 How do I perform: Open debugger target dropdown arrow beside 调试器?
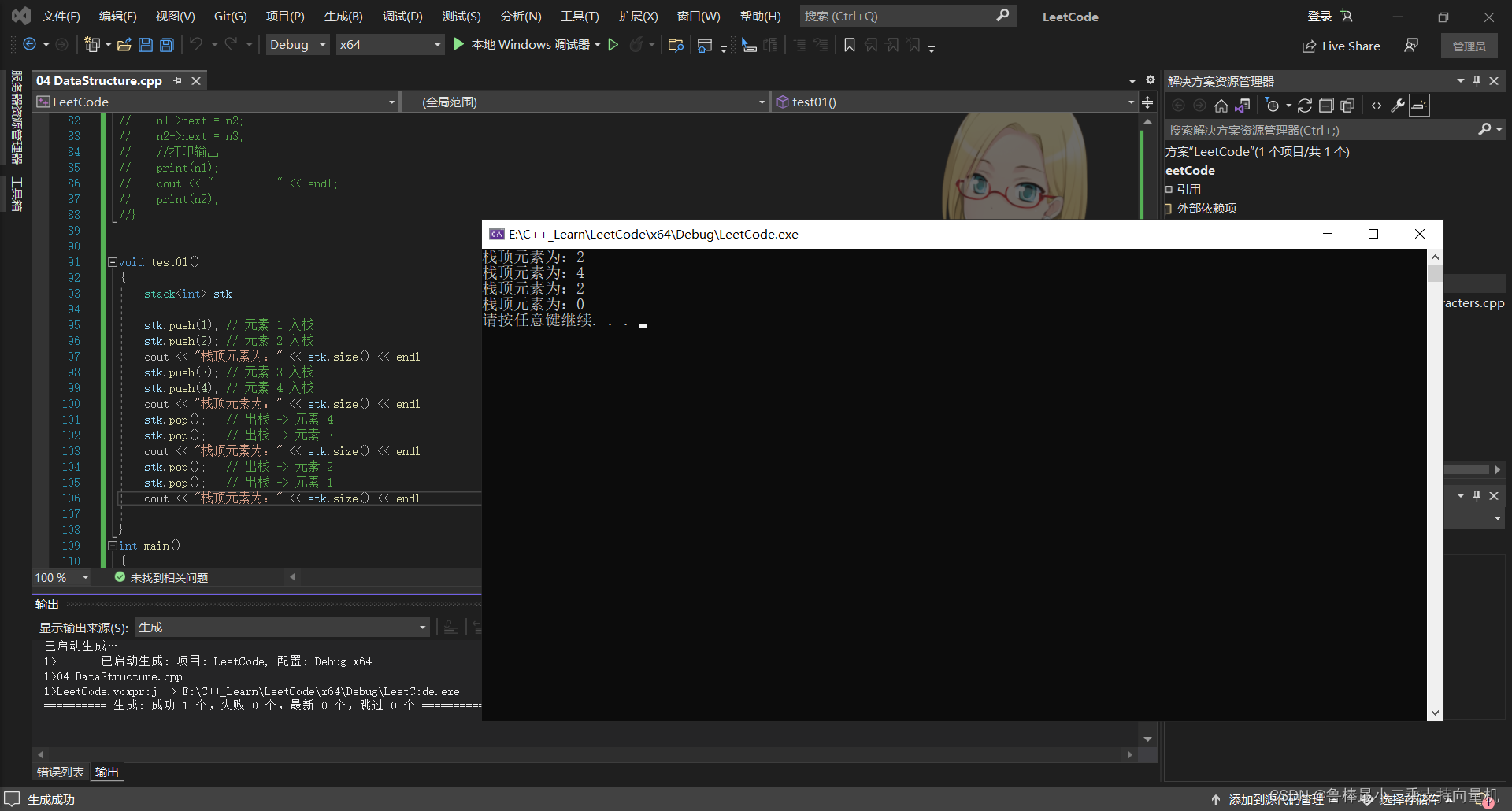tap(598, 45)
